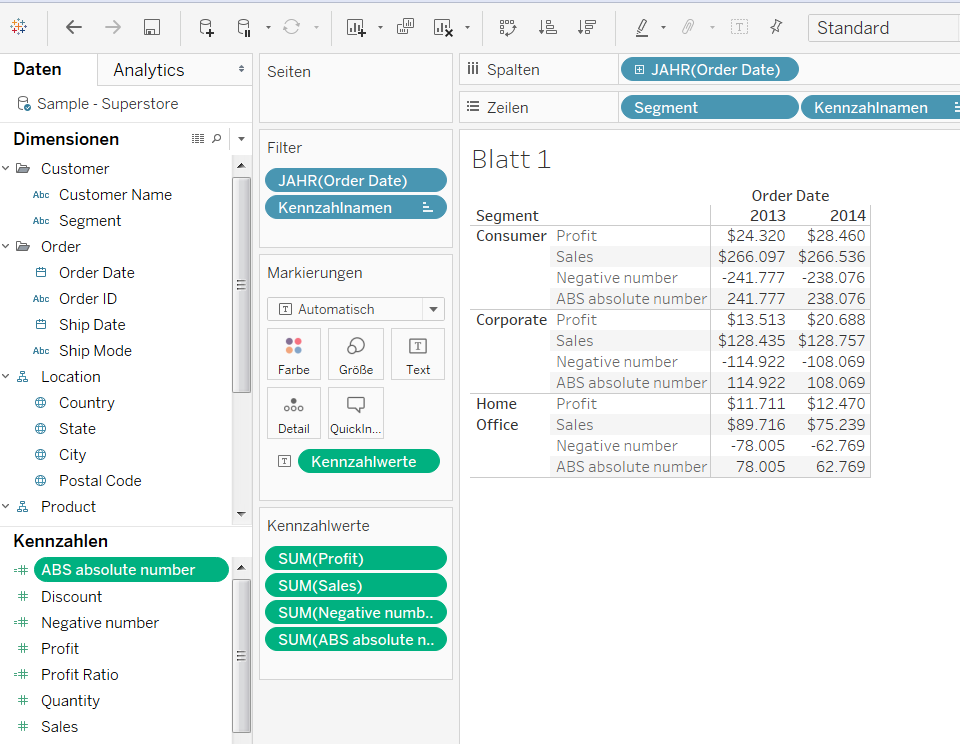Select the Duplicate Sheet toolbar icon
This screenshot has height=744, width=960.
pos(405,27)
